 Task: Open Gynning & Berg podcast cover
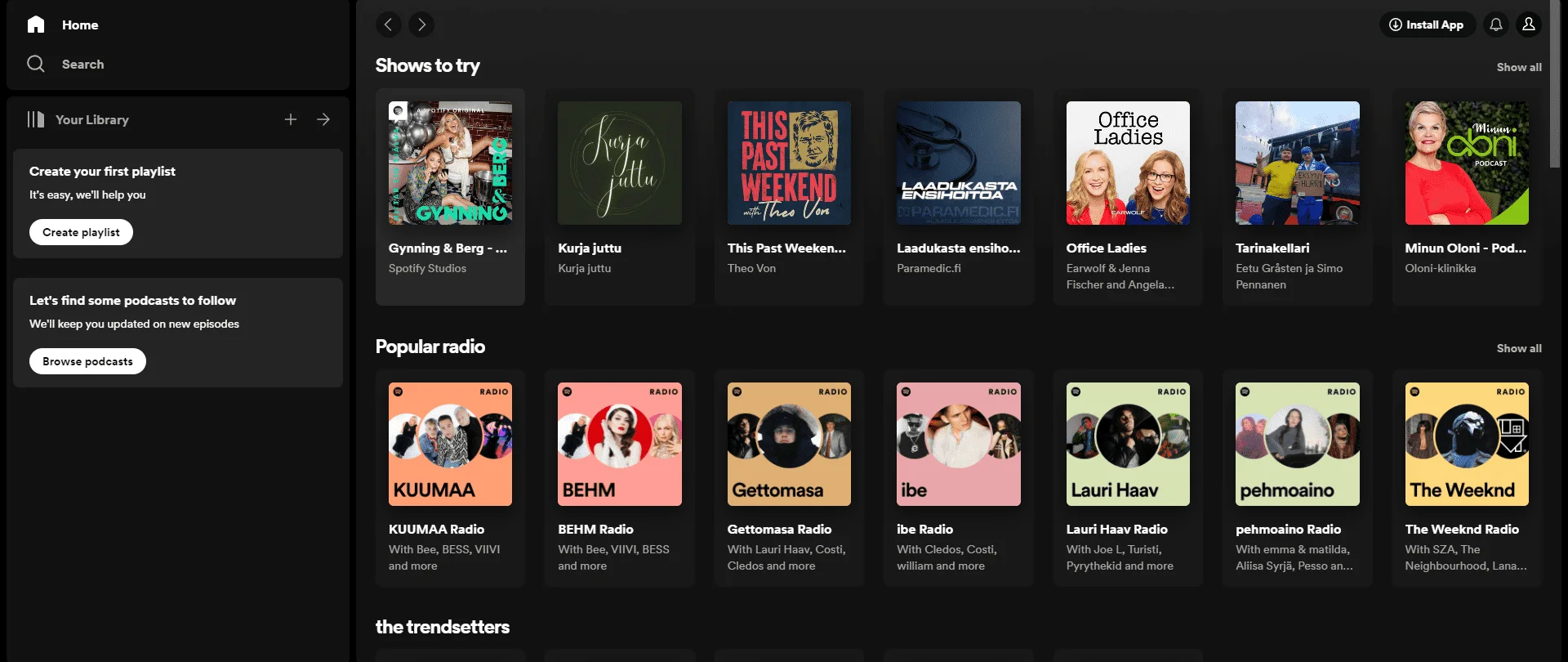coord(451,163)
